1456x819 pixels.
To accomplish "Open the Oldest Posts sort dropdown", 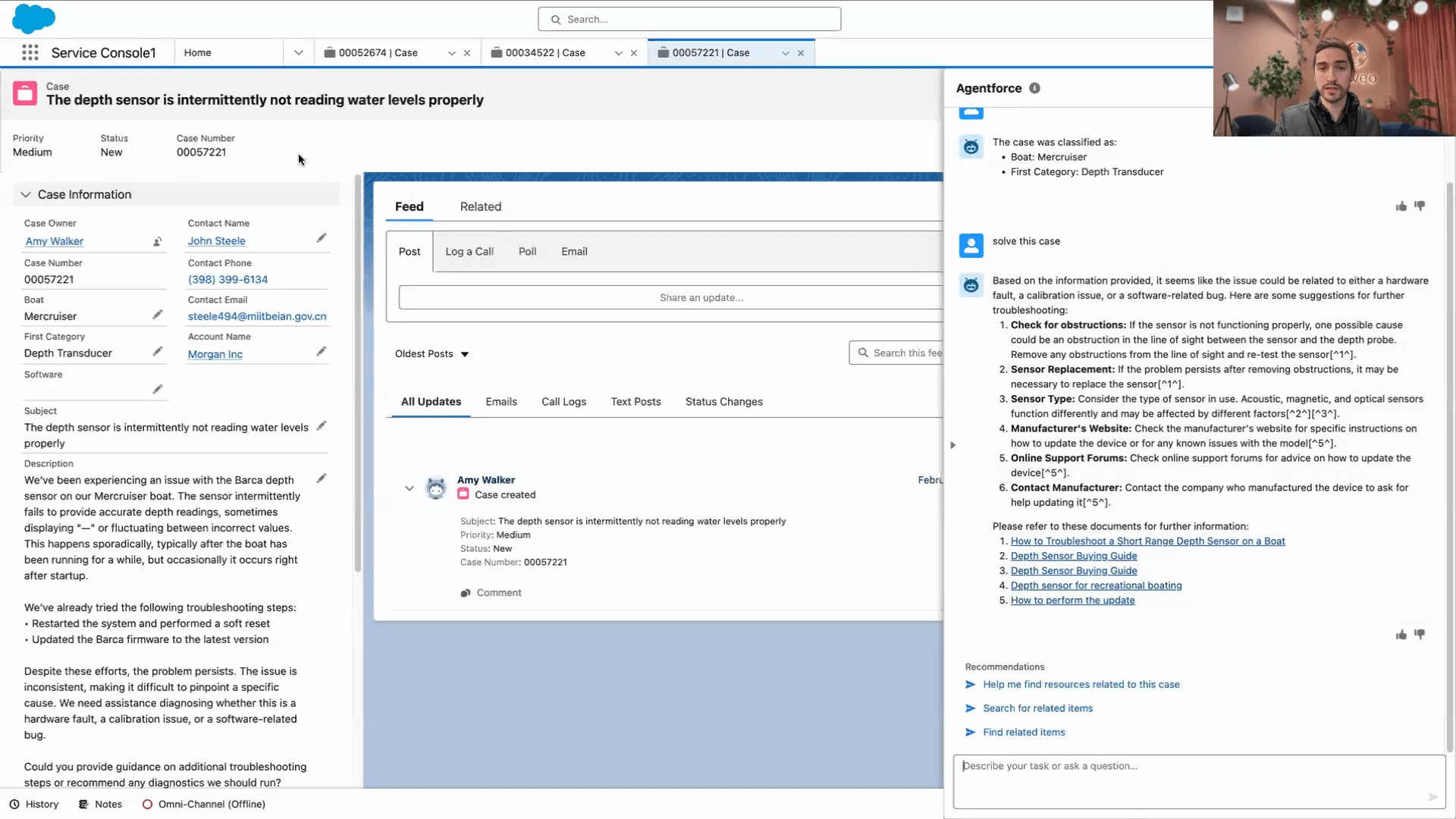I will [x=432, y=354].
